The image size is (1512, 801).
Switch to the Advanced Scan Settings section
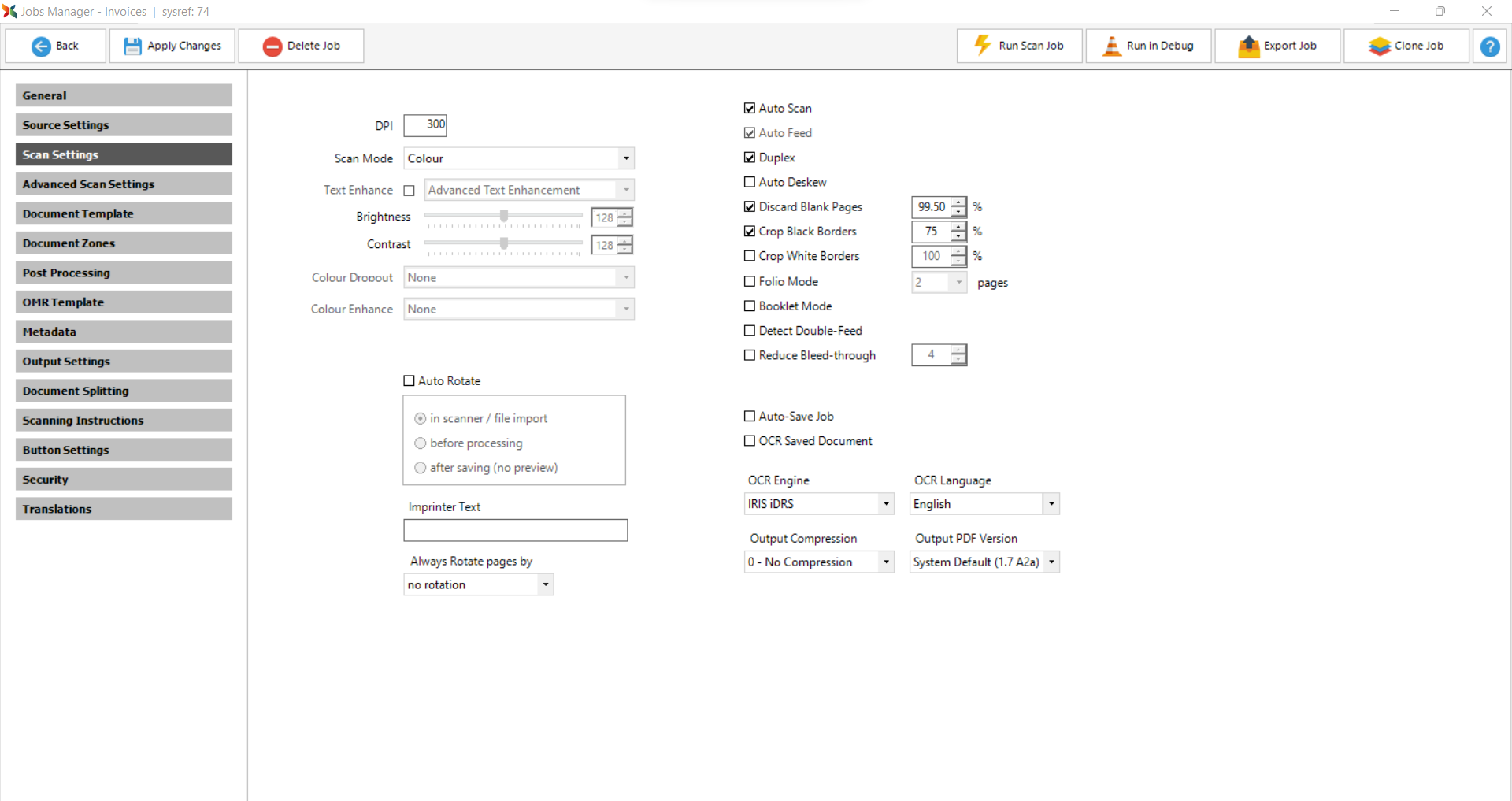[124, 184]
